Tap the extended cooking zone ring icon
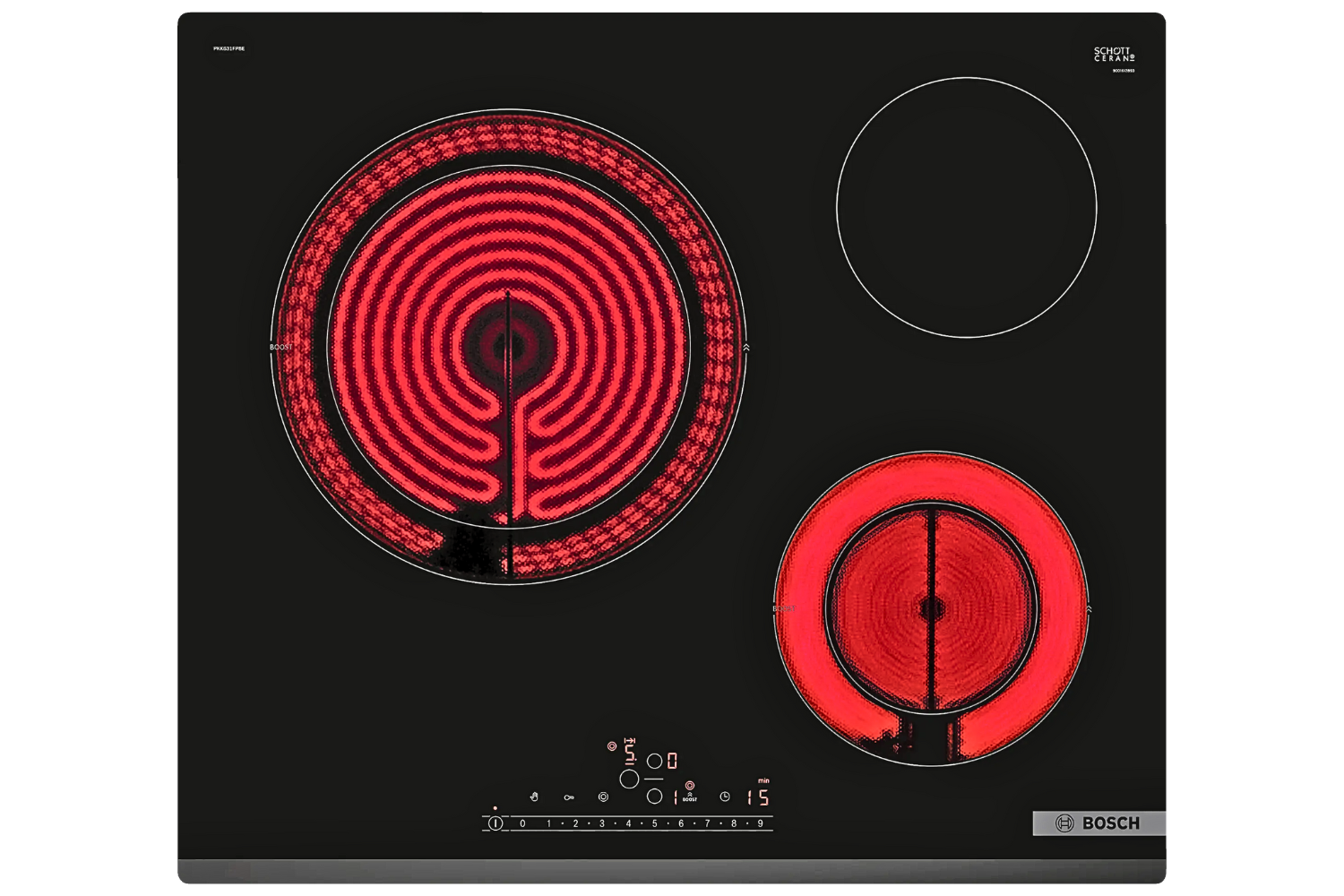This screenshot has width=1344, height=896. pyautogui.click(x=603, y=797)
